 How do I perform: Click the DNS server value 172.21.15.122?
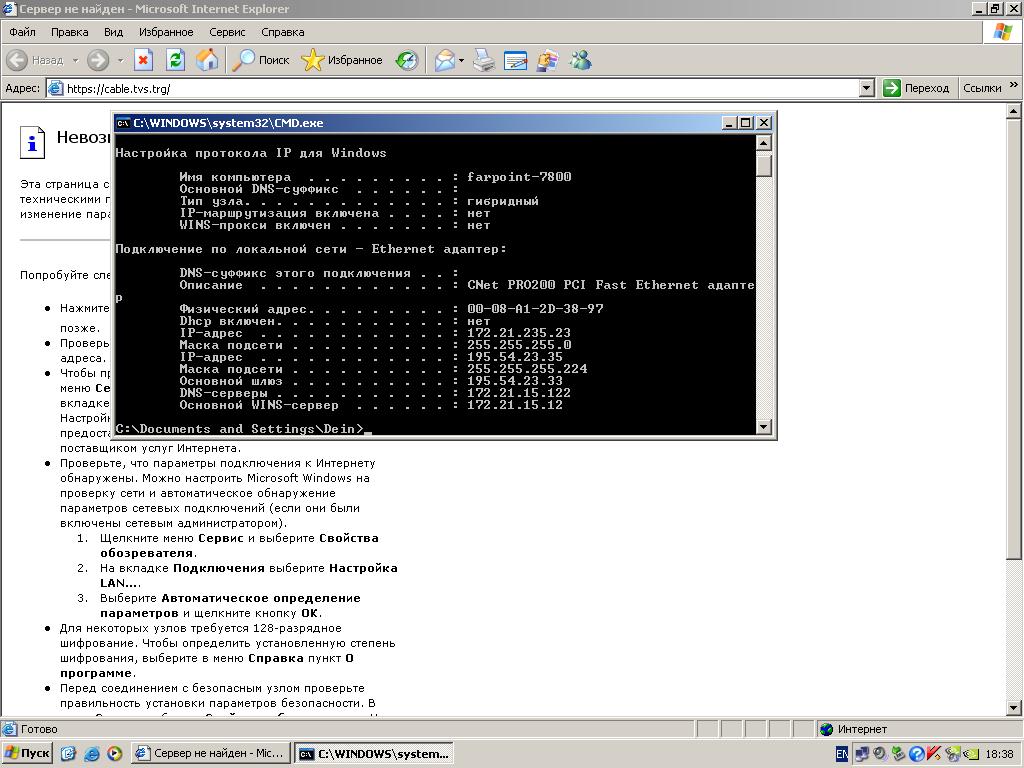tap(519, 392)
